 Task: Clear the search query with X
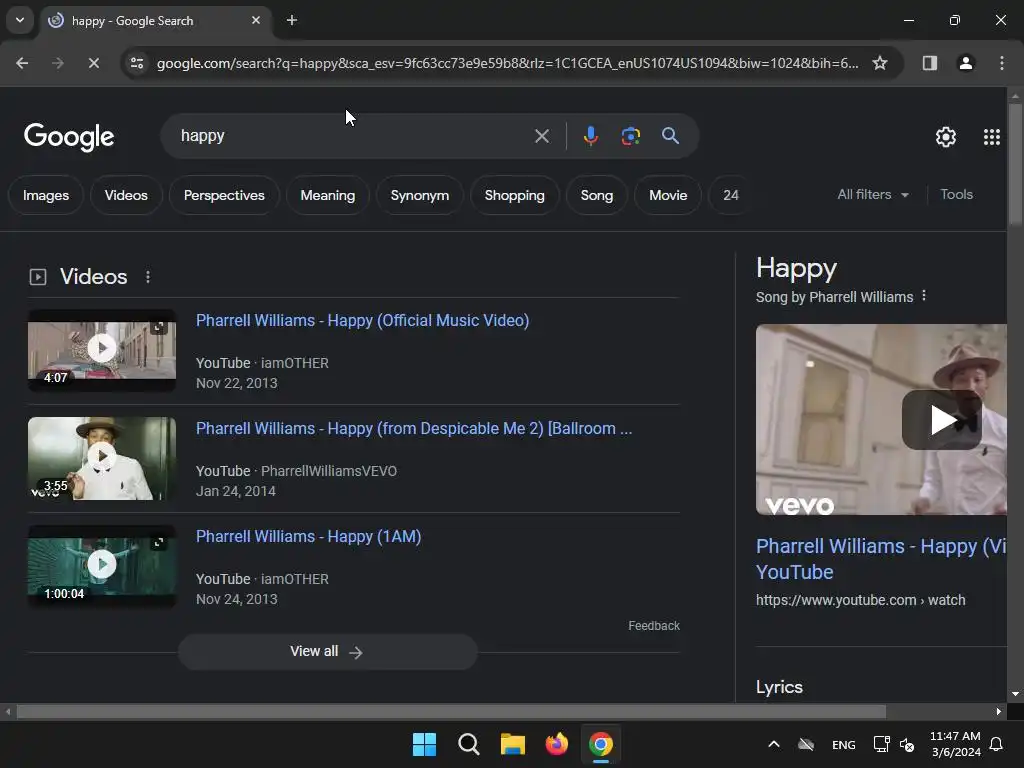click(x=541, y=136)
